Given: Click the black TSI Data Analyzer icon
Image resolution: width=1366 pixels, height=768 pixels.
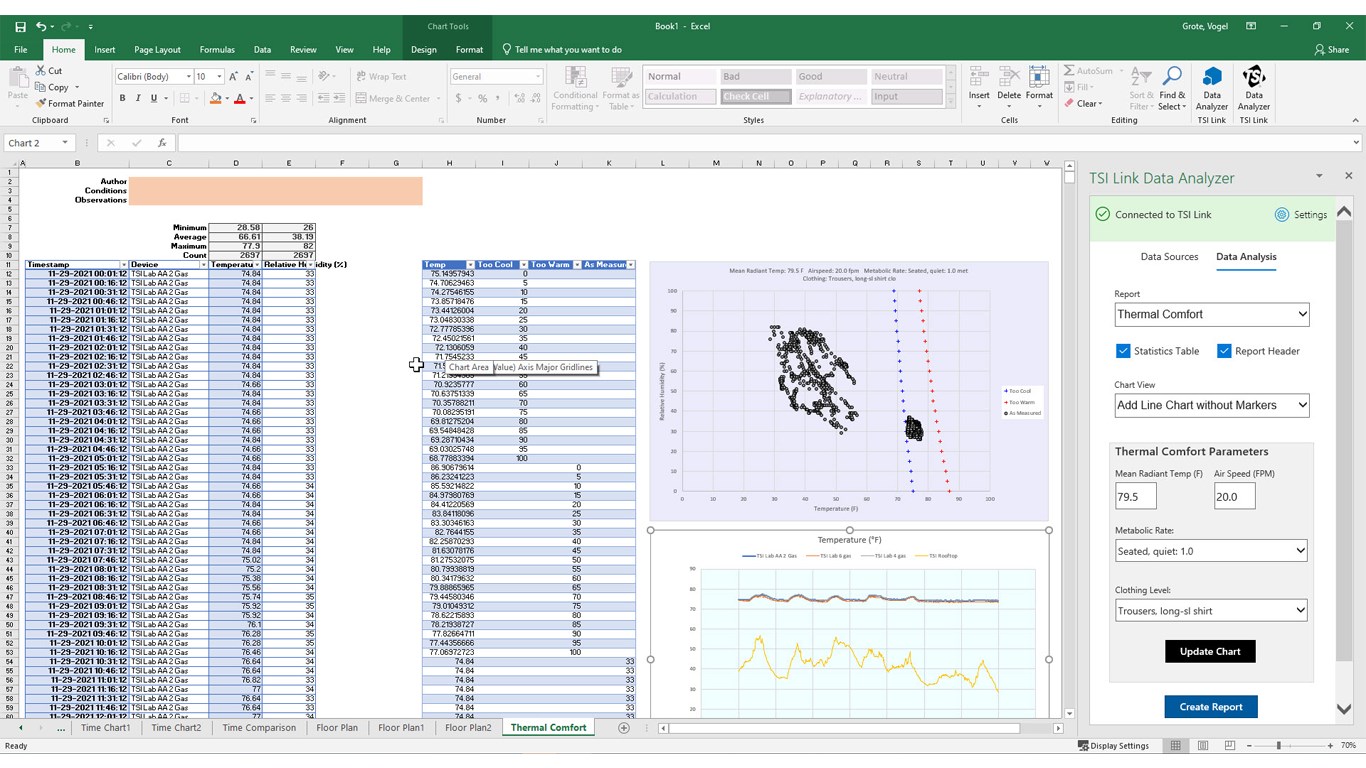Looking at the screenshot, I should [x=1253, y=78].
